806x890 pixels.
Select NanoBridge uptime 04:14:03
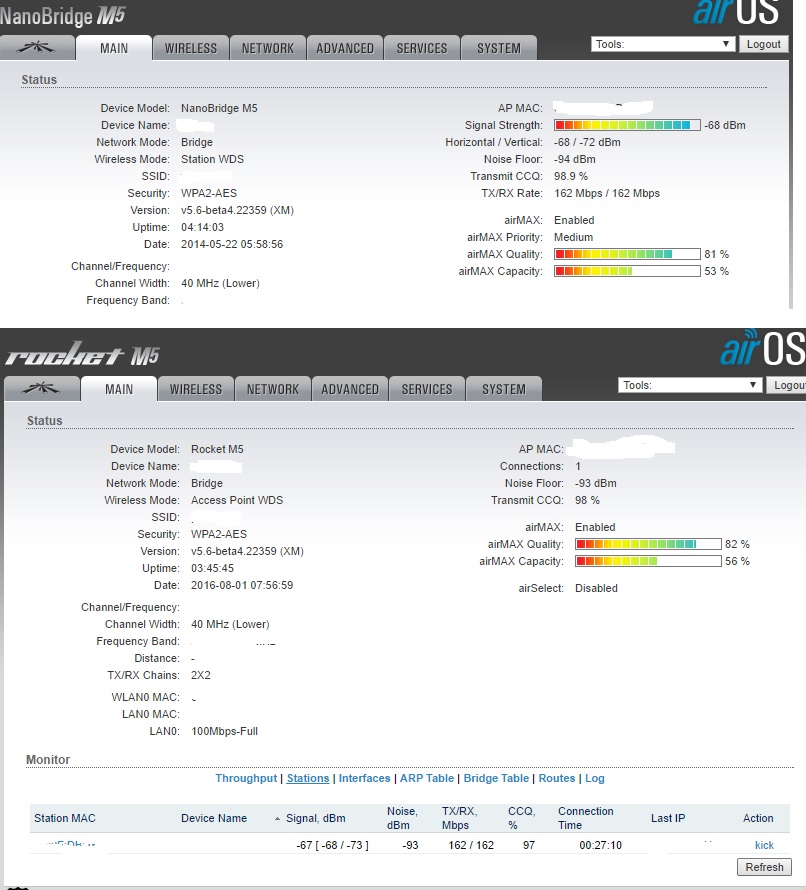click(x=202, y=227)
